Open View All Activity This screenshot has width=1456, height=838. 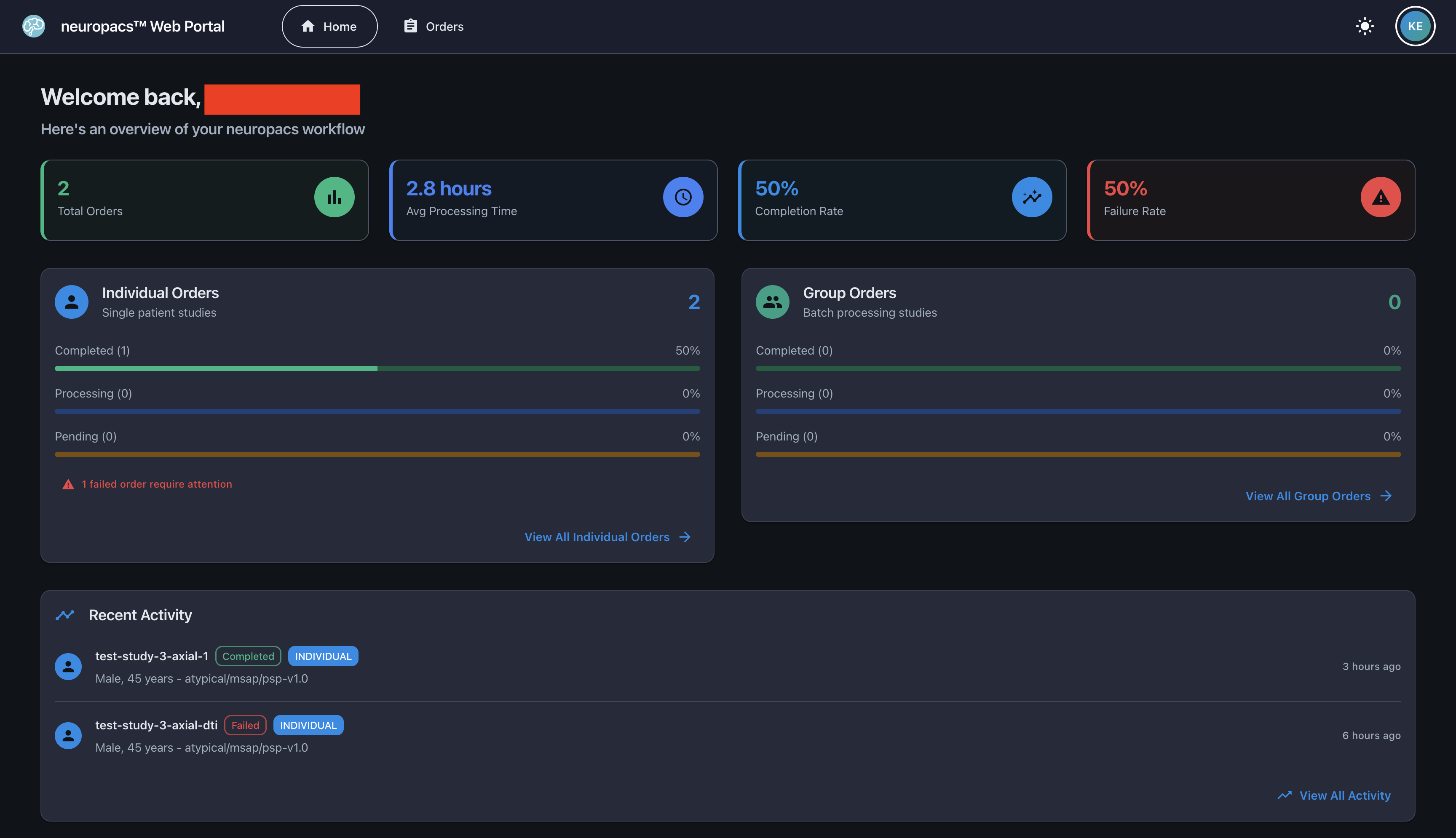coord(1344,795)
